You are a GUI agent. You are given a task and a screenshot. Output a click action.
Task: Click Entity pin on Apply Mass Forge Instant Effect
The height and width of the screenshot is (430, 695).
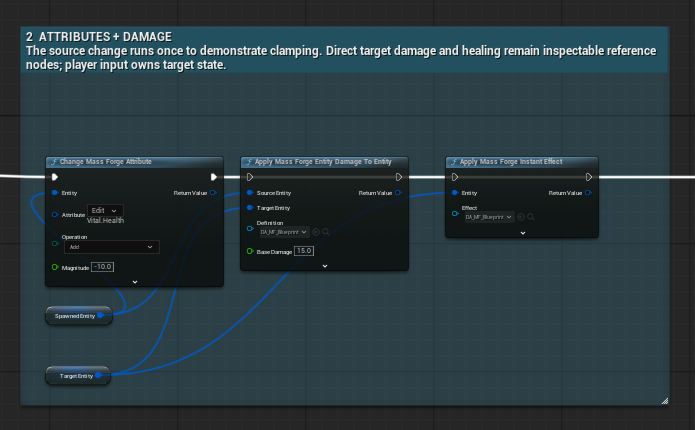pos(455,193)
